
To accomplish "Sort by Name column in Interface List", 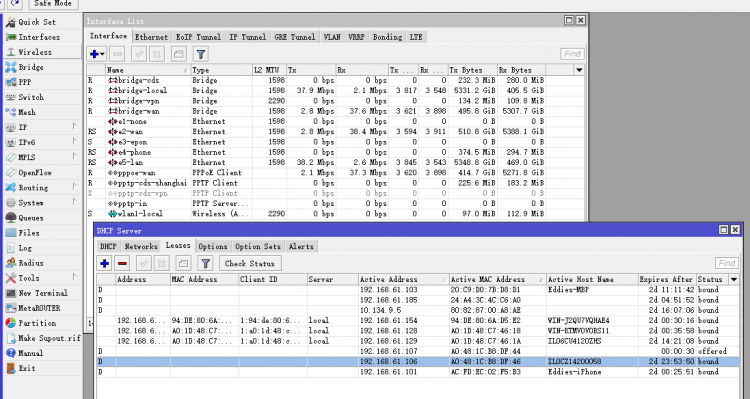I will [148, 70].
